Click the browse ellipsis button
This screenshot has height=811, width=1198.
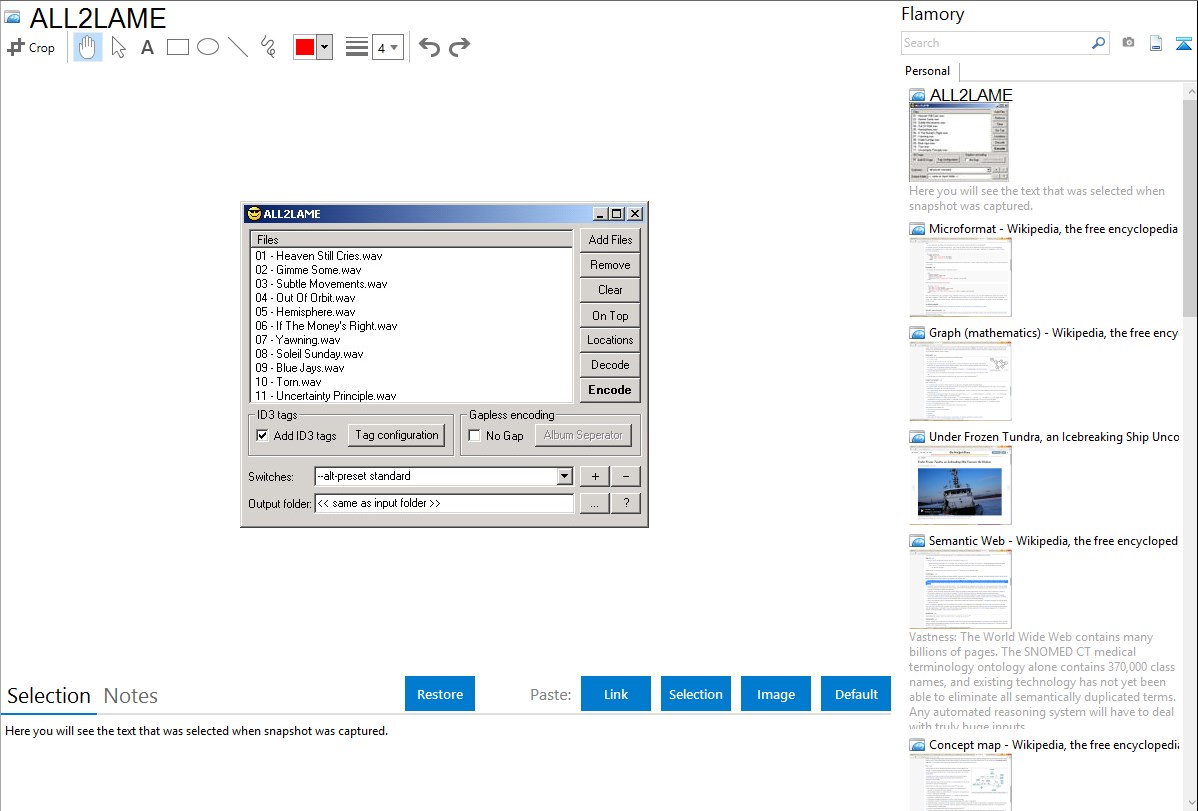pyautogui.click(x=594, y=503)
